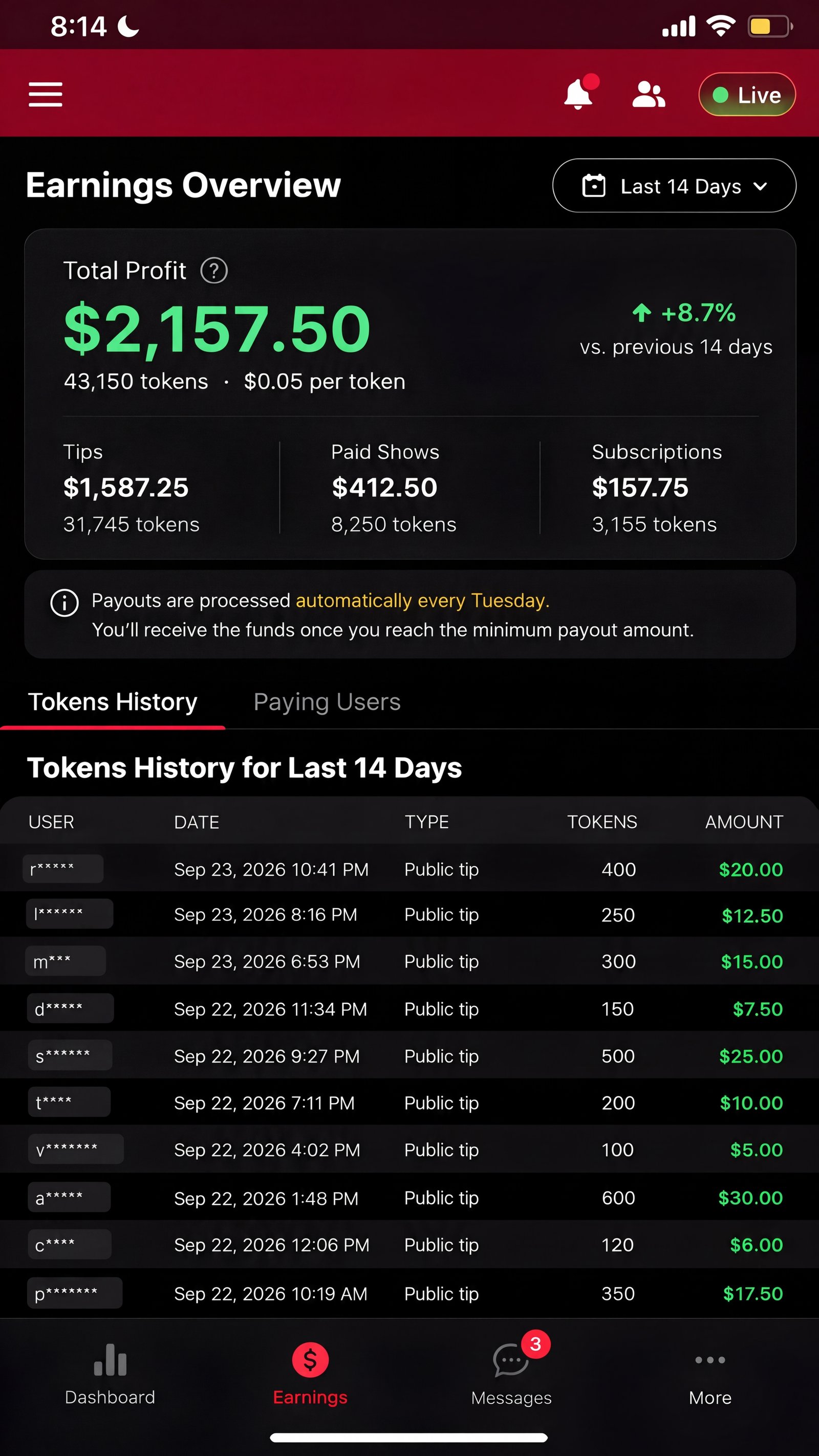This screenshot has width=819, height=1456.
Task: Click the payout info icon
Action: click(x=64, y=603)
